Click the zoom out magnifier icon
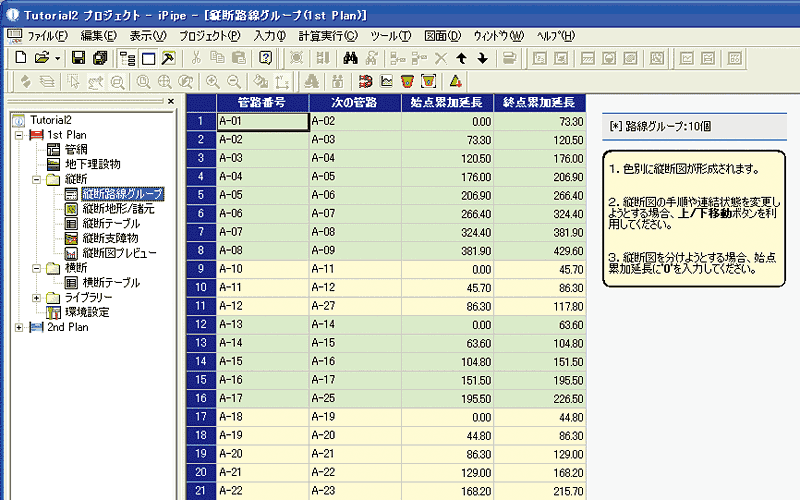Image resolution: width=800 pixels, height=500 pixels. (234, 81)
